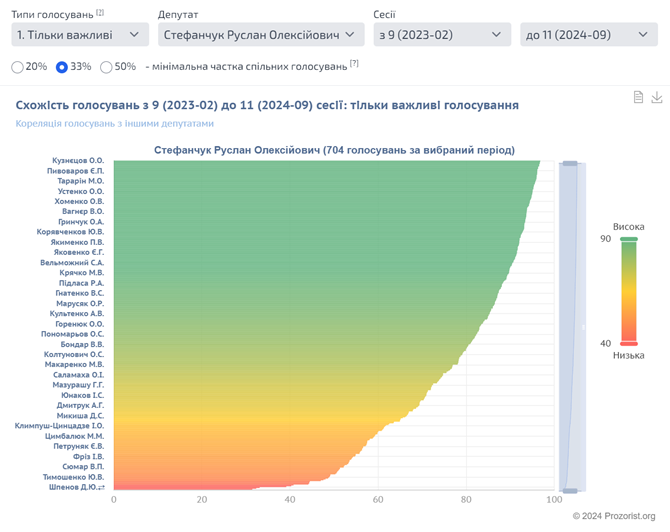Click the Кузнєцов О.О. top green bar
The height and width of the screenshot is (532, 670).
pos(327,162)
